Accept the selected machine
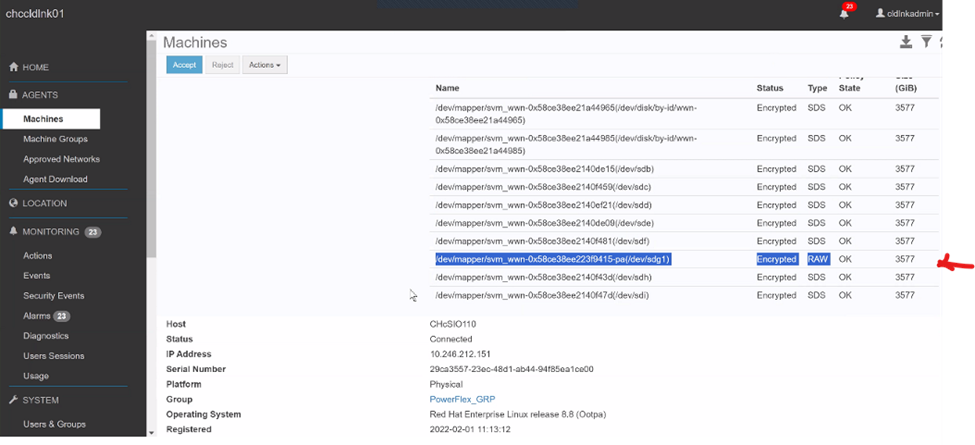Screen dimensions: 975x445 [184, 65]
